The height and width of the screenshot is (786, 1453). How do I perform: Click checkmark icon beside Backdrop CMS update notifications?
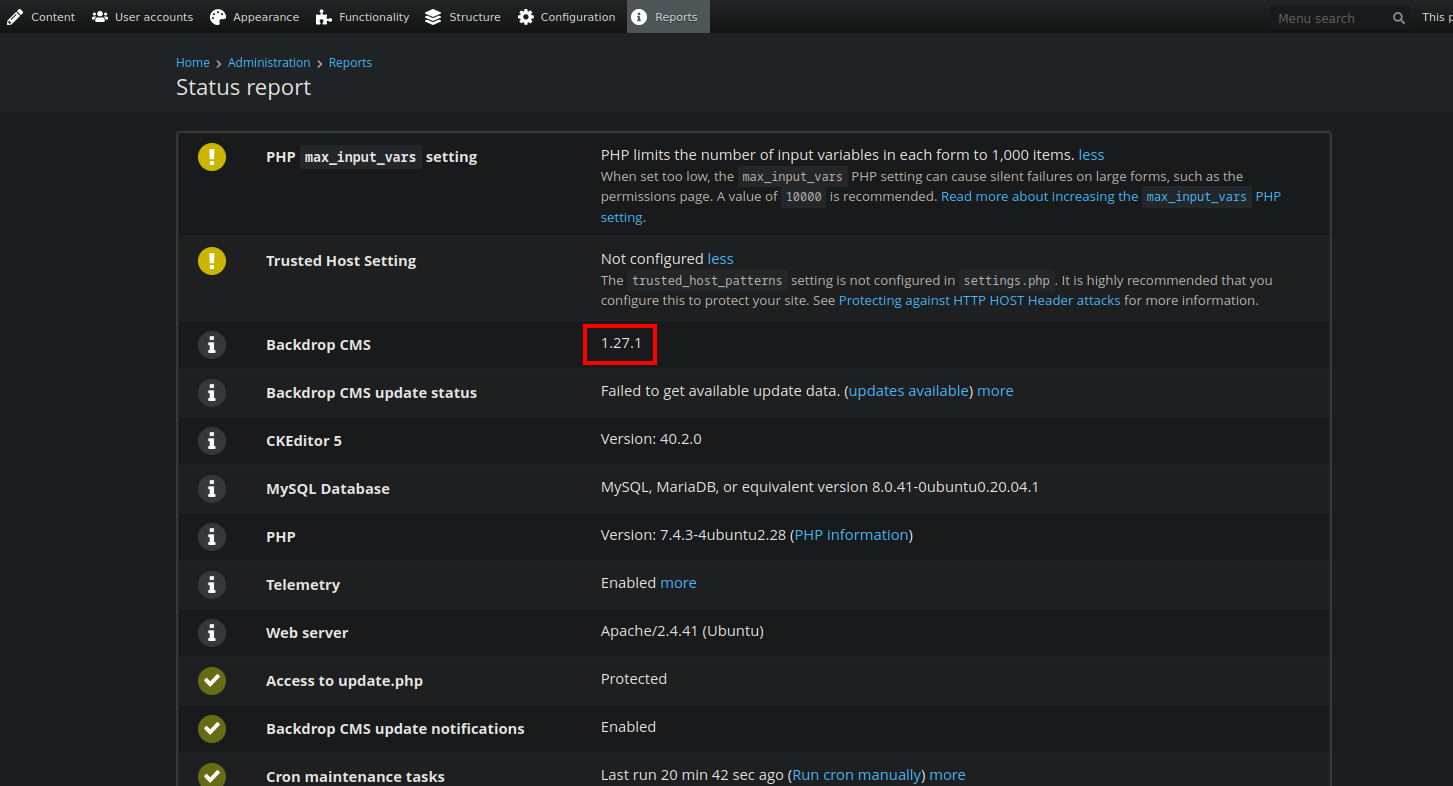click(x=212, y=729)
